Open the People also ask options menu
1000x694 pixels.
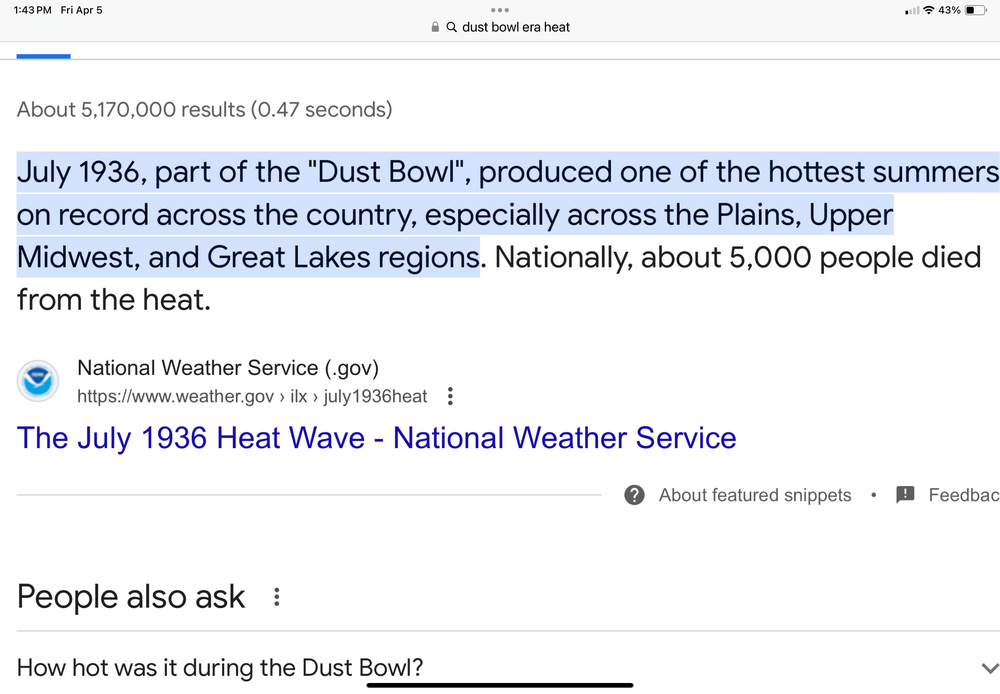click(x=276, y=596)
